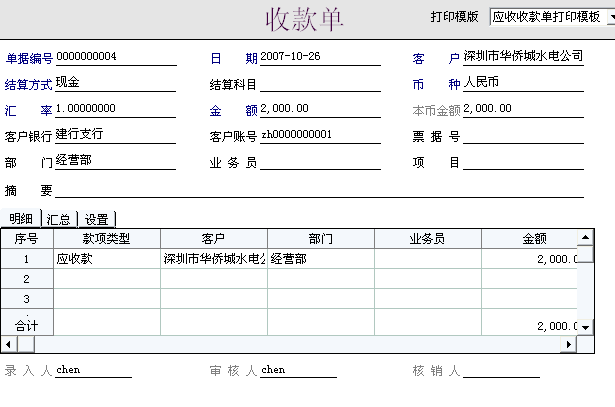The width and height of the screenshot is (615, 407).
Task: Select row header 1 in the grid
Action: click(x=27, y=259)
